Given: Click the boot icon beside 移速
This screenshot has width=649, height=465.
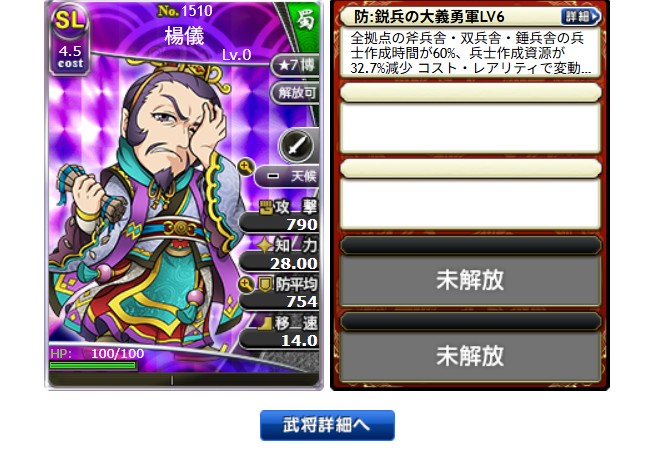Looking at the screenshot, I should pyautogui.click(x=265, y=323).
